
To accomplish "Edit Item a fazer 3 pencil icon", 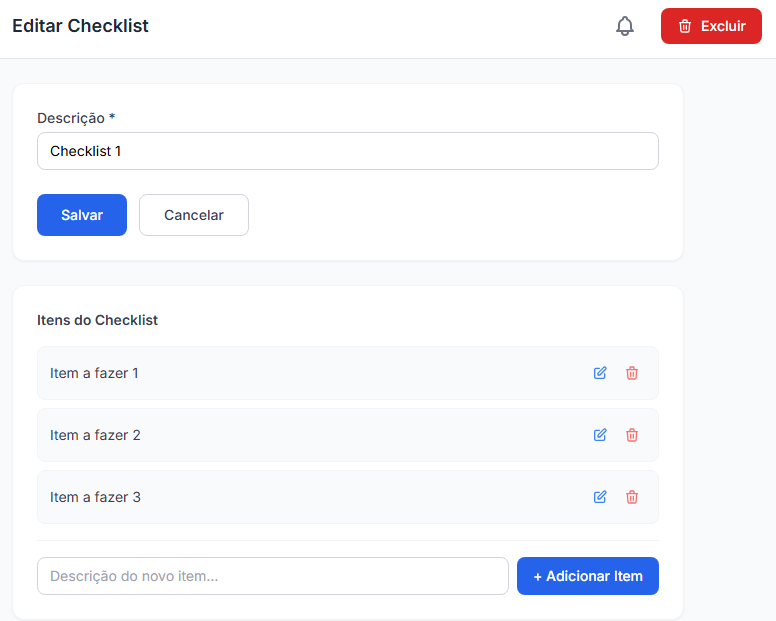I will pyautogui.click(x=600, y=497).
